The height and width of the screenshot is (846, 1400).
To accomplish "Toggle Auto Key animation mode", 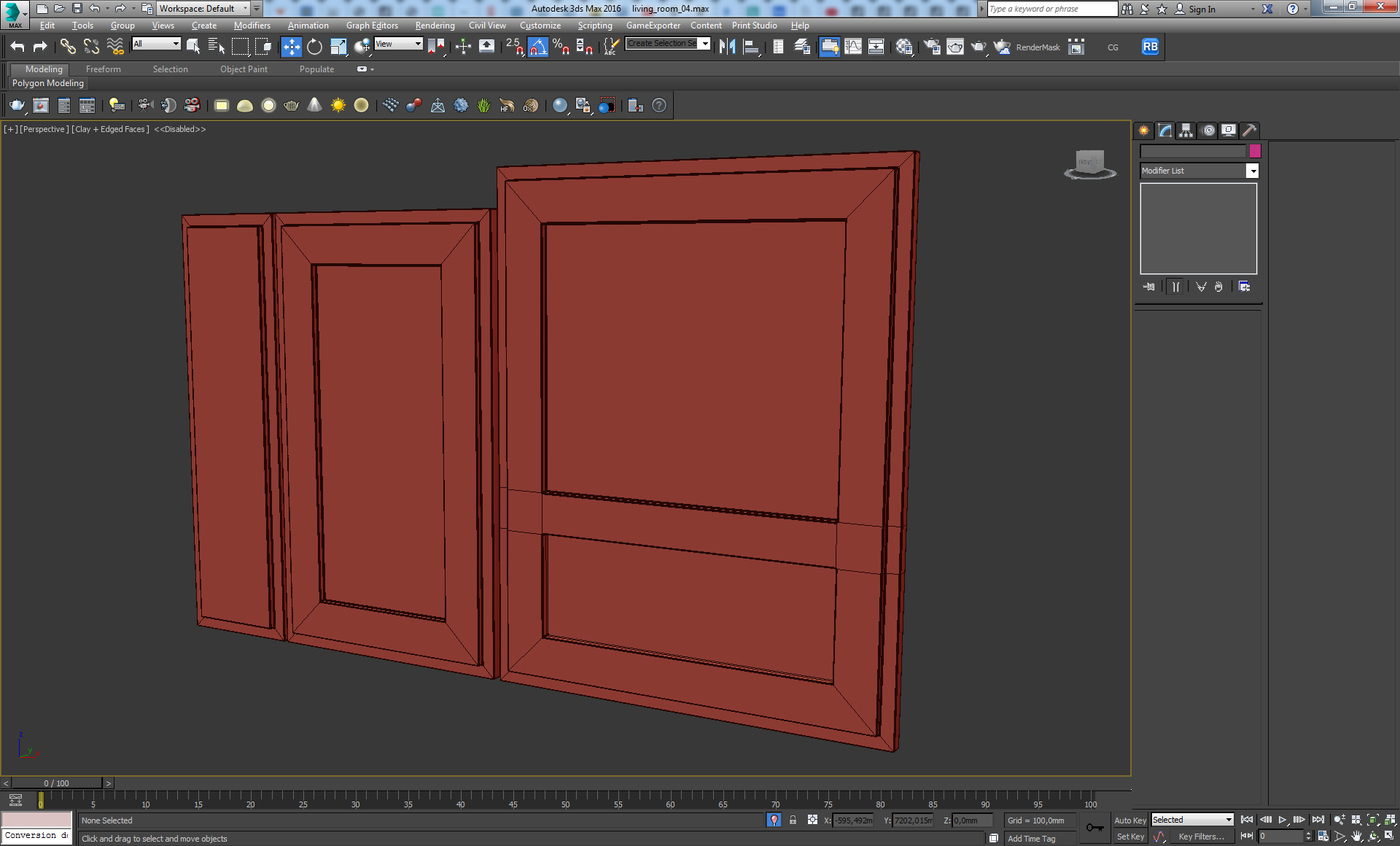I will [1130, 820].
